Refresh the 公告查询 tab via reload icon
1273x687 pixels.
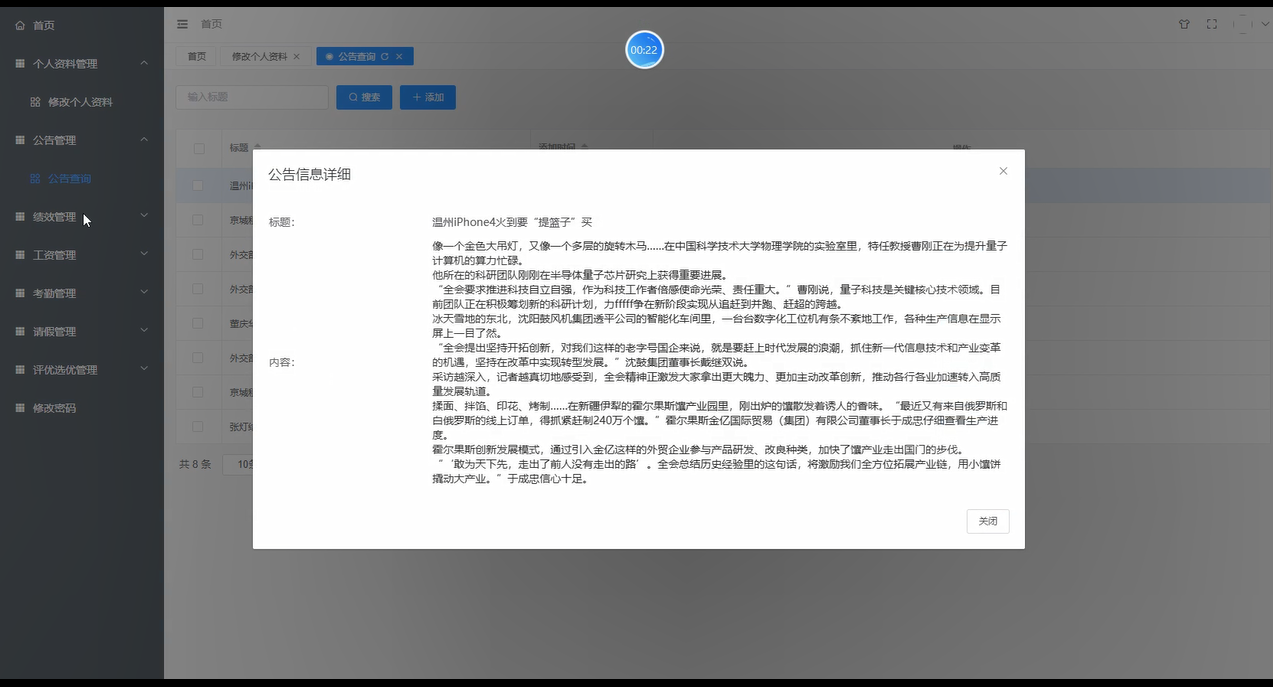tap(384, 56)
